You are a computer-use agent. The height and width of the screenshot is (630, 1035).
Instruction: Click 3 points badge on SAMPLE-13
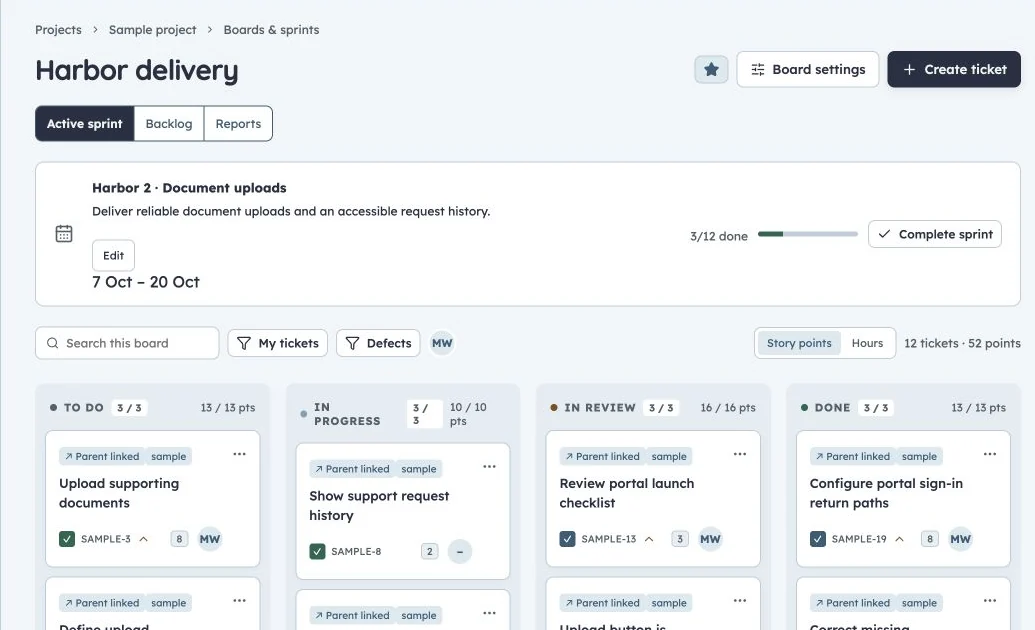click(680, 539)
